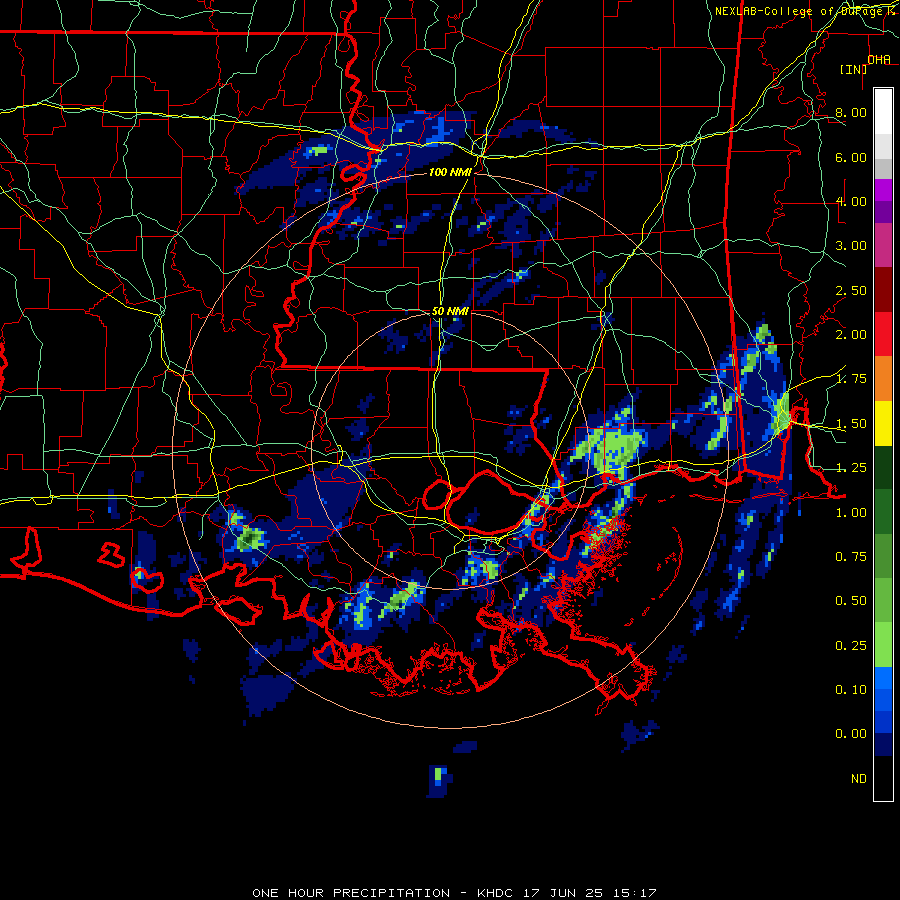
Task: Click the 1.75 legend value
Action: click(851, 379)
